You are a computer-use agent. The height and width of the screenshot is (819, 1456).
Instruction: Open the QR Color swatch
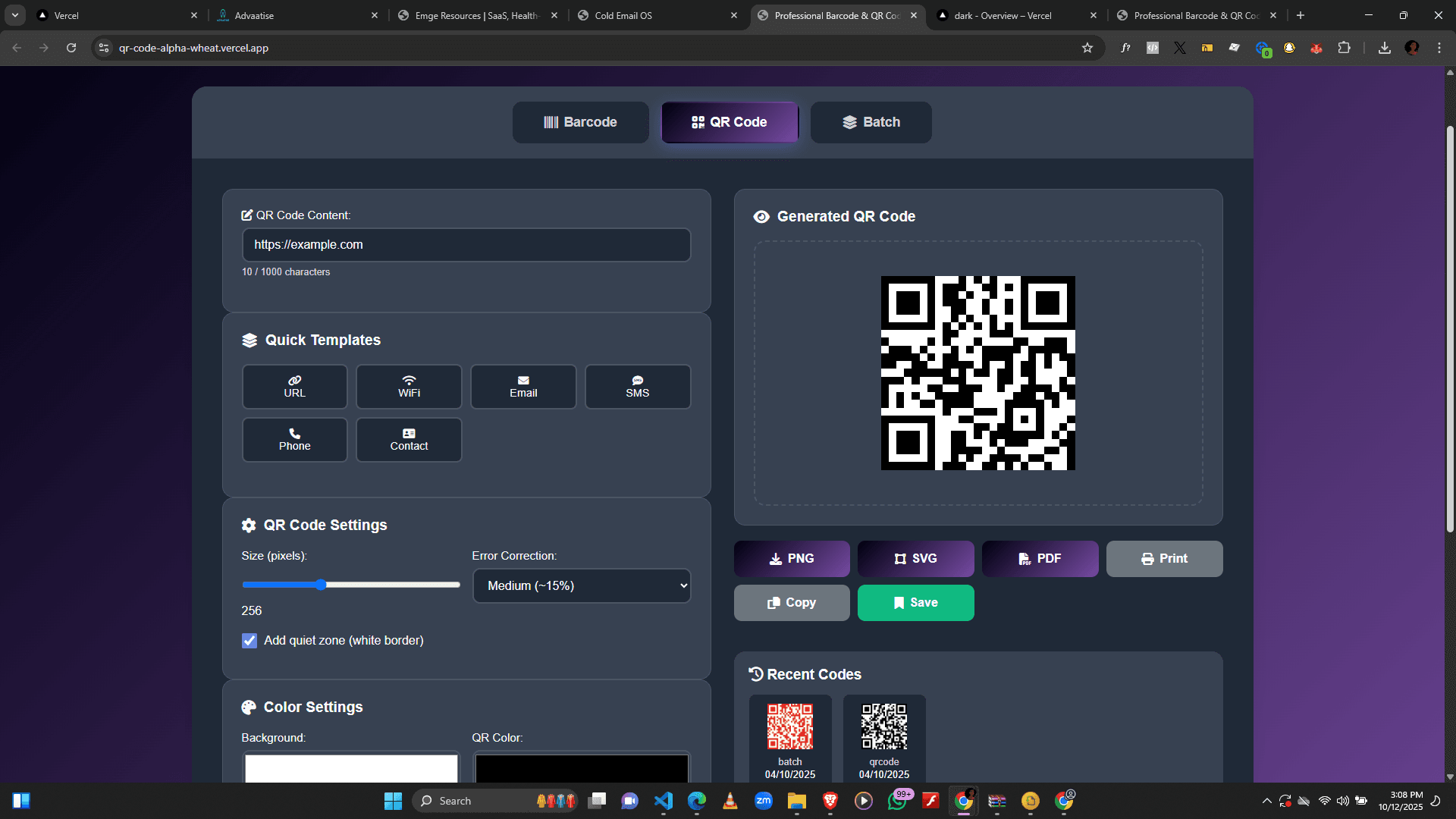click(582, 767)
